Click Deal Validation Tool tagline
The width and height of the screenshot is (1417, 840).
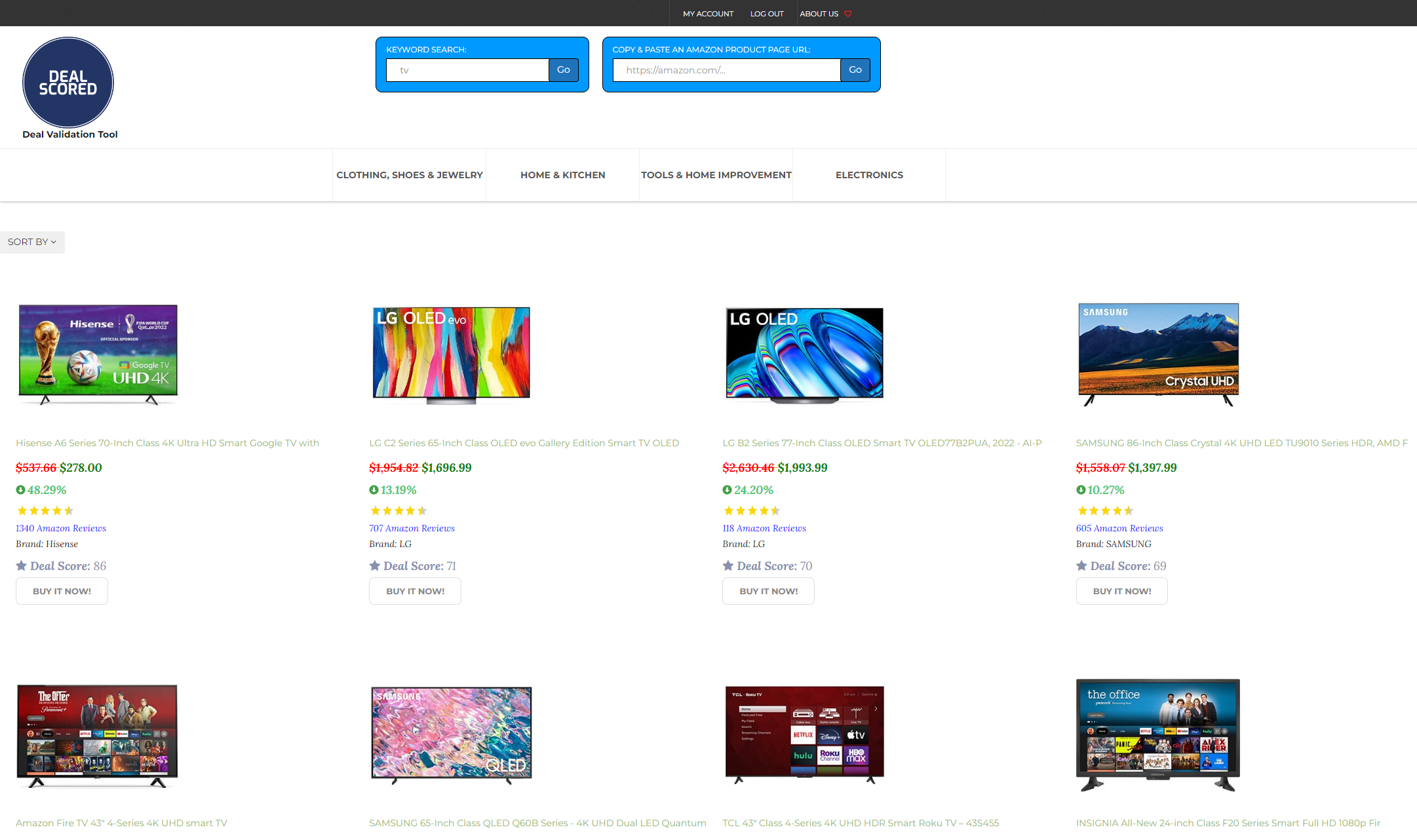pyautogui.click(x=70, y=134)
